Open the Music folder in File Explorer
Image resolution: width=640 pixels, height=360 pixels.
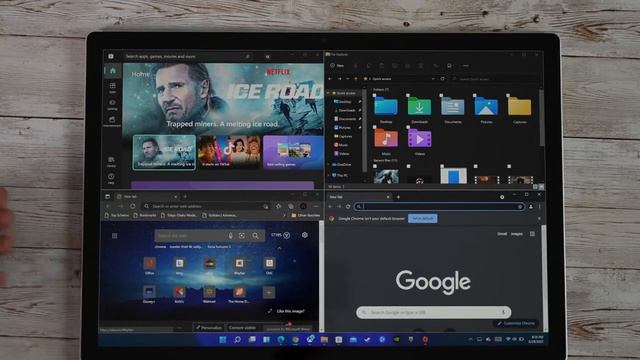coord(386,141)
